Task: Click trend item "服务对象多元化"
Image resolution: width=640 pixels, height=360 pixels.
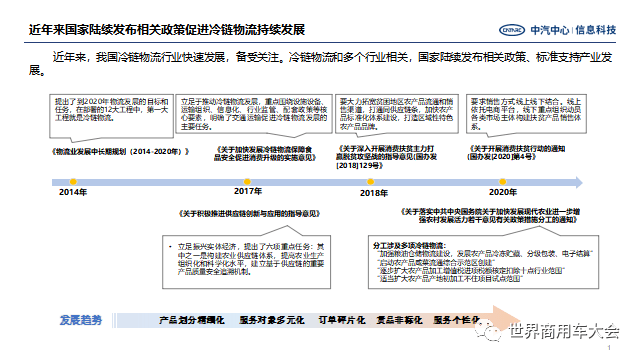Action: pos(272,320)
